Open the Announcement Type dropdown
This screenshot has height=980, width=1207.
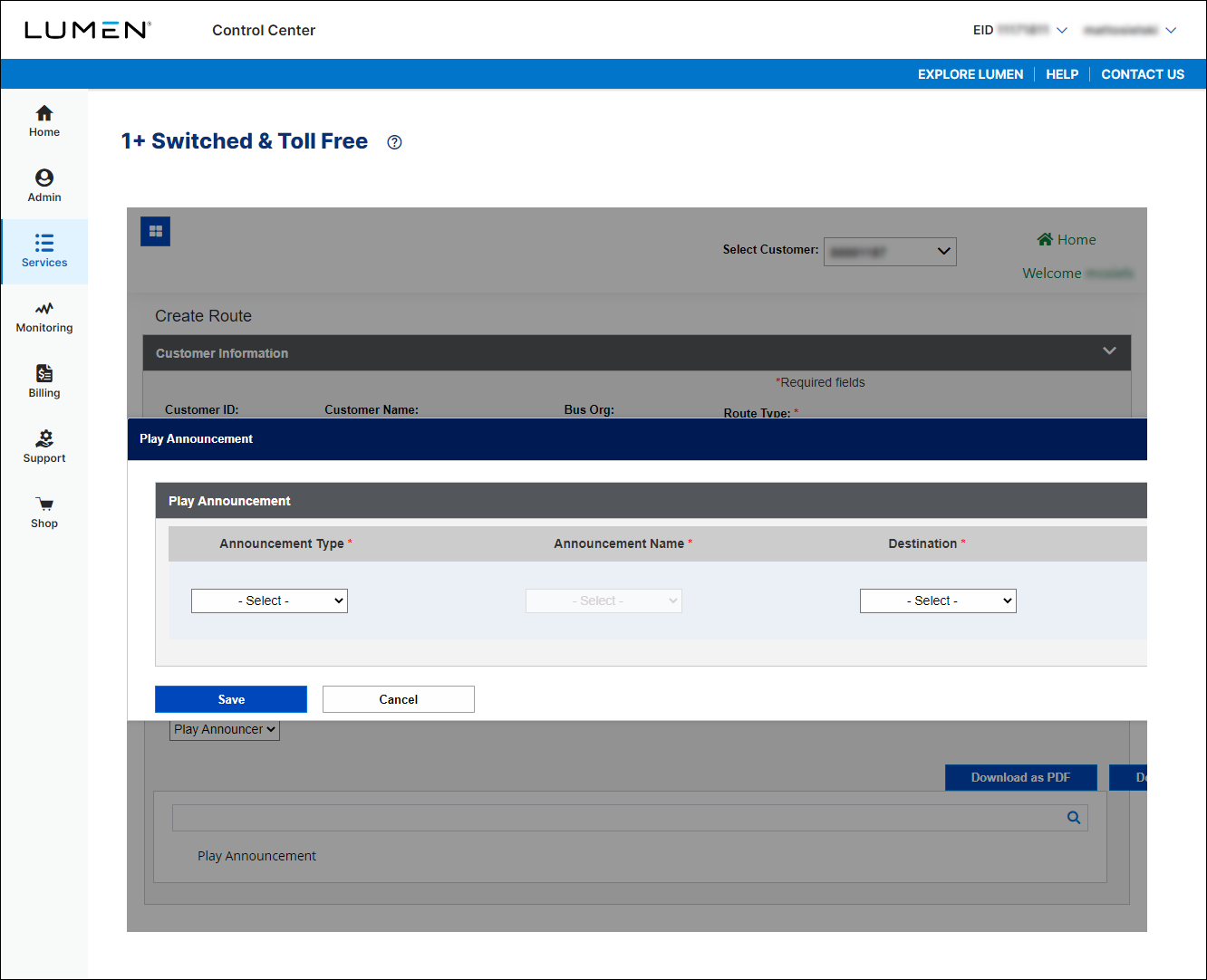point(269,600)
